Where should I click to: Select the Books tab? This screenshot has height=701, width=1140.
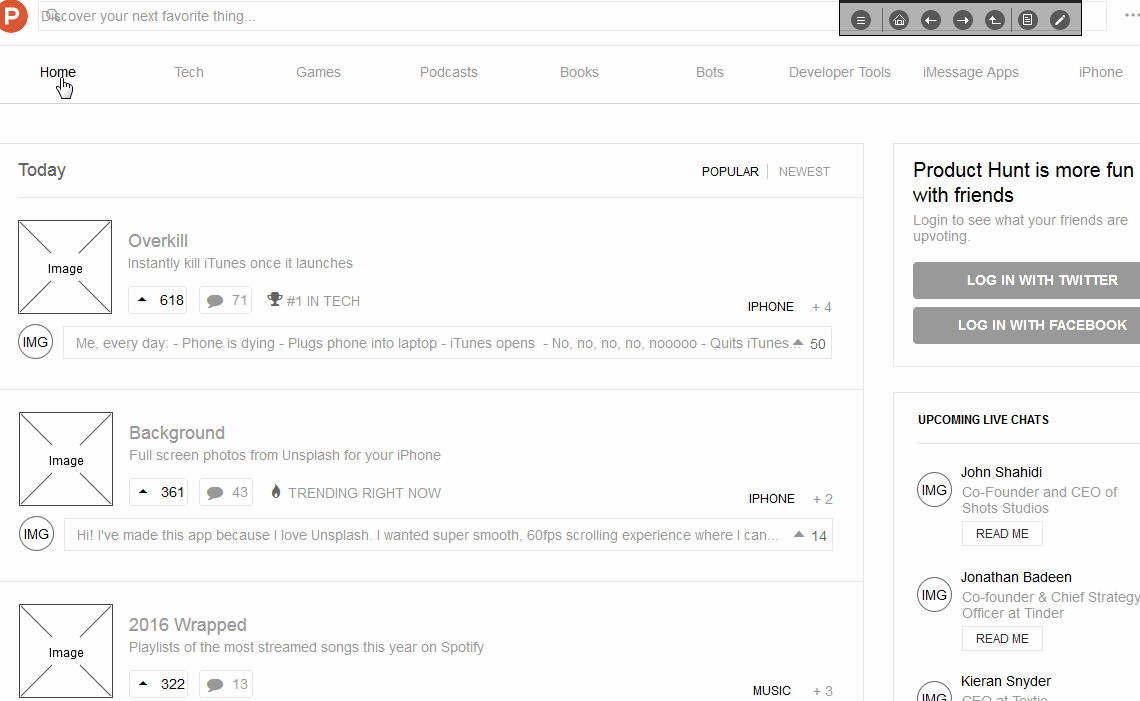tap(579, 72)
